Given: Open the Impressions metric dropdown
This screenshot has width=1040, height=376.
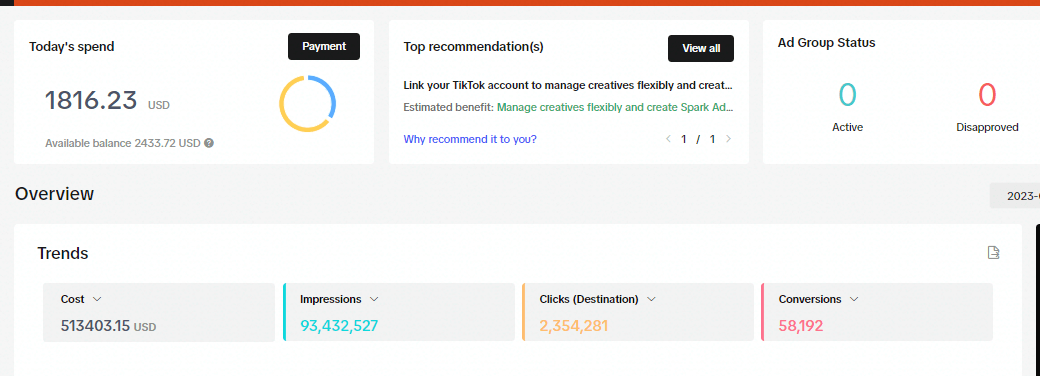Looking at the screenshot, I should pyautogui.click(x=373, y=299).
